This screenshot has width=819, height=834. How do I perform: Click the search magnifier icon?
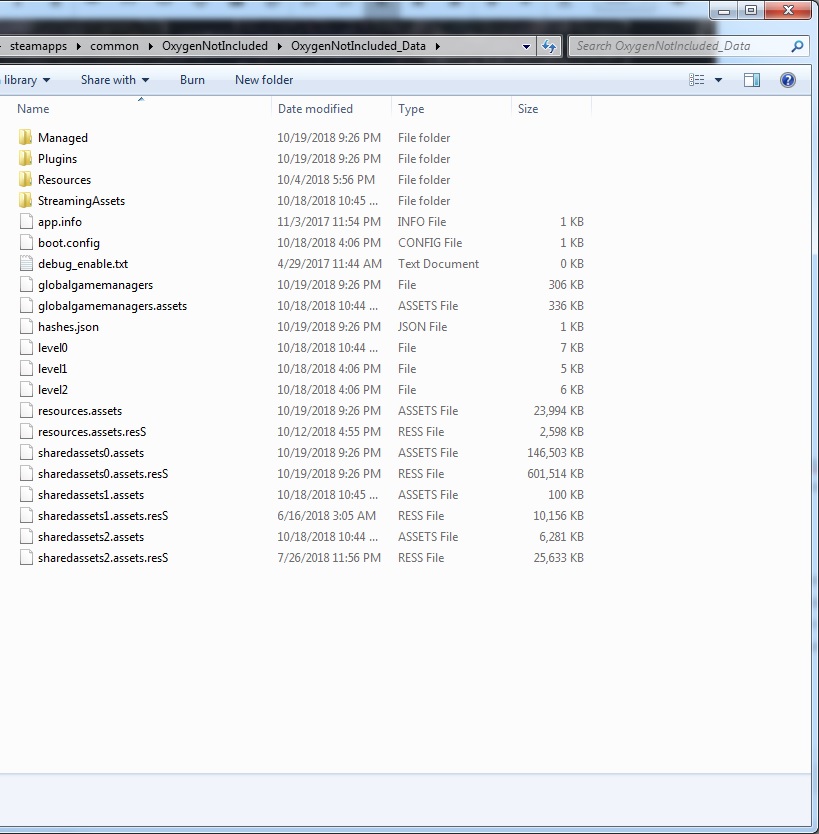pos(797,46)
